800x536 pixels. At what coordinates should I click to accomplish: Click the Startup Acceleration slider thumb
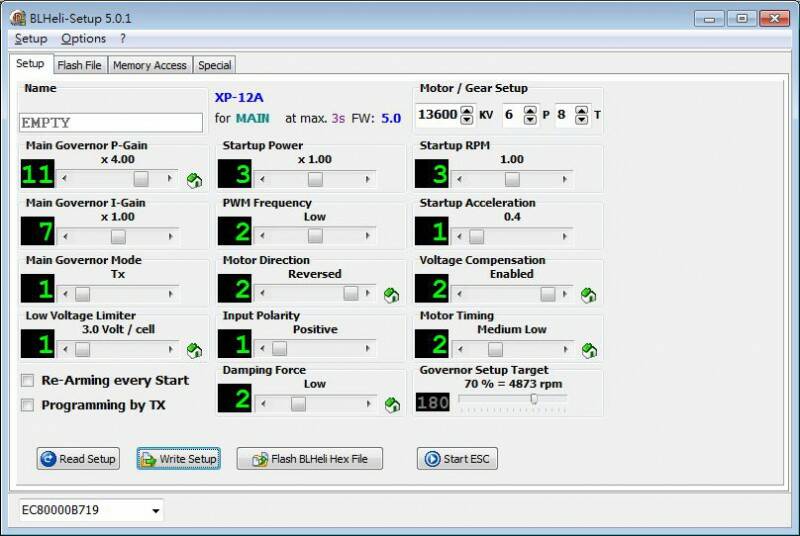[477, 237]
